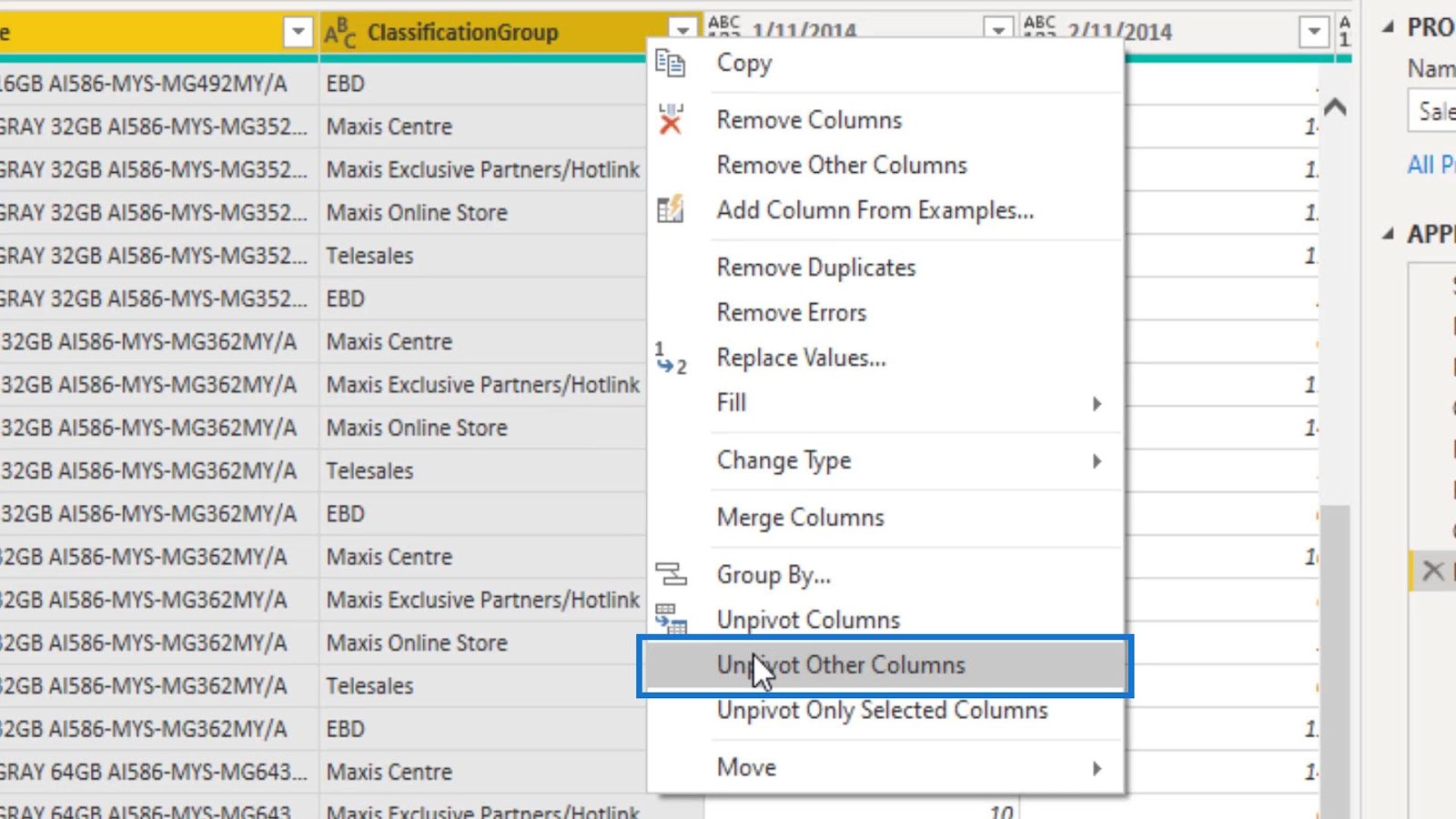Select the 2/11/2014 column header
Image resolution: width=1456 pixels, height=819 pixels.
click(1178, 33)
